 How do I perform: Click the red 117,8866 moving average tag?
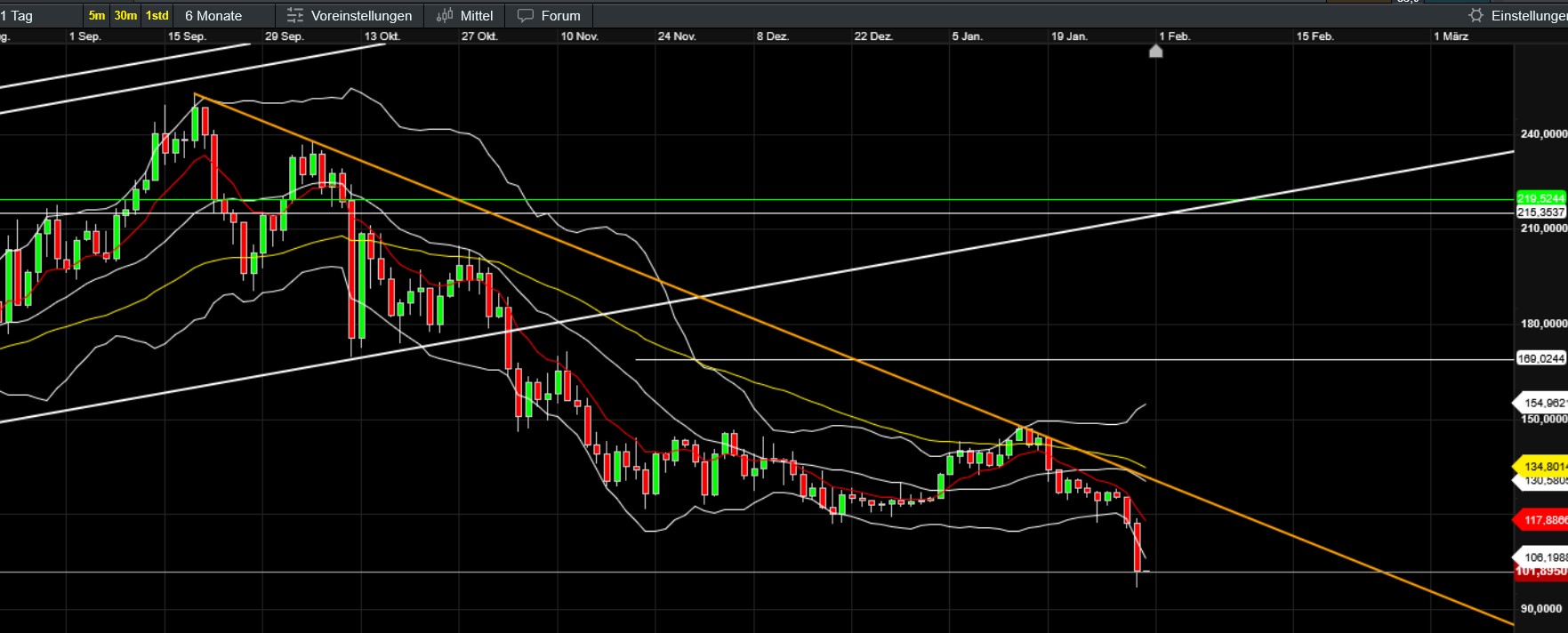(x=1542, y=520)
